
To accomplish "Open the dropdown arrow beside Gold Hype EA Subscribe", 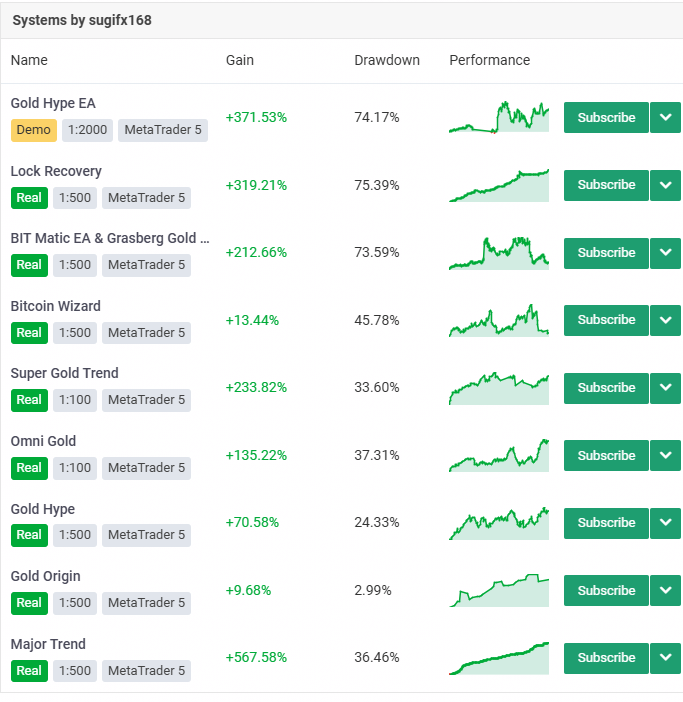I will 665,117.
